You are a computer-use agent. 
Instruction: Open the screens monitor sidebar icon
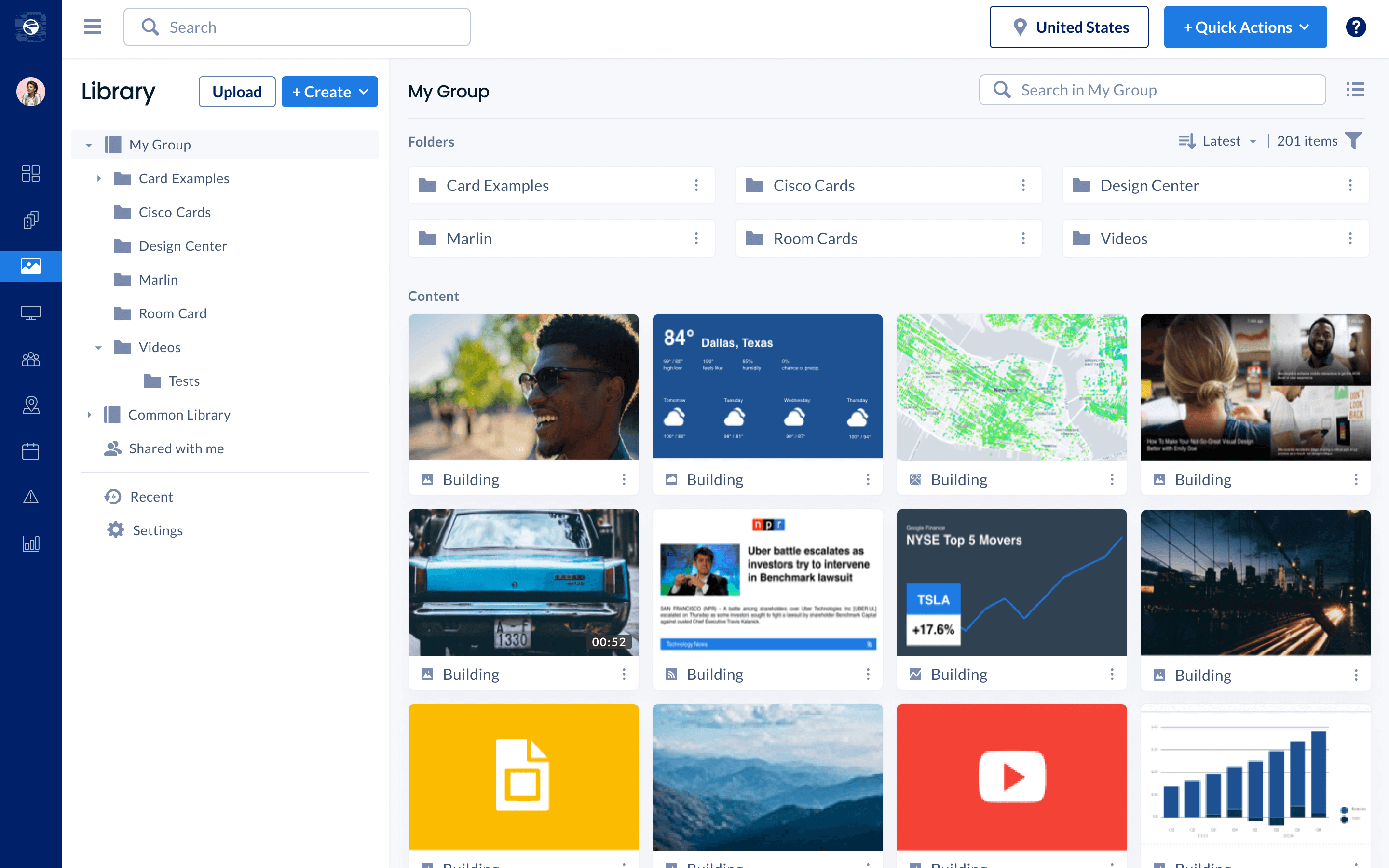tap(30, 312)
